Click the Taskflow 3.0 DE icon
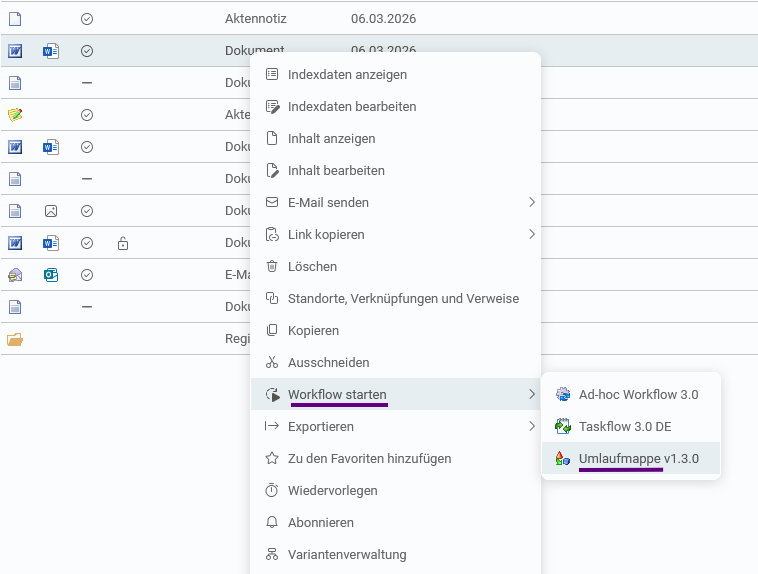The height and width of the screenshot is (574, 758). (x=563, y=426)
